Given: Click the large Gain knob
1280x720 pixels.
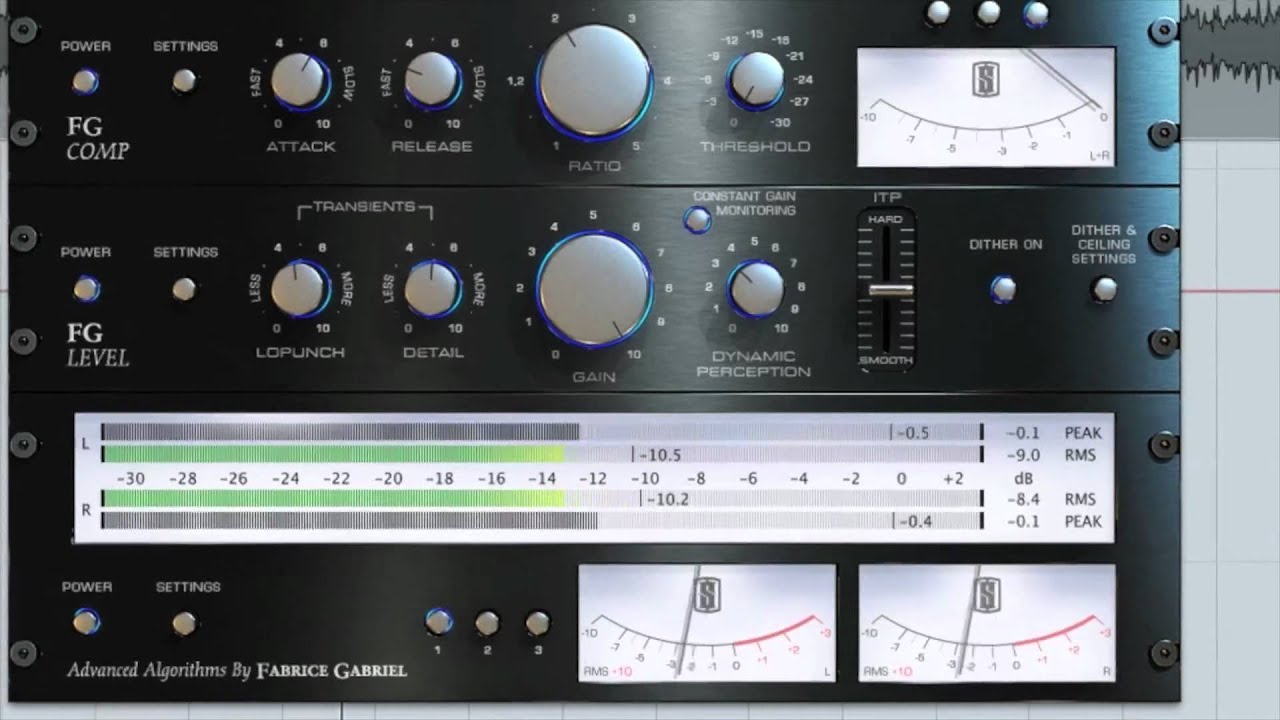Looking at the screenshot, I should click(594, 290).
